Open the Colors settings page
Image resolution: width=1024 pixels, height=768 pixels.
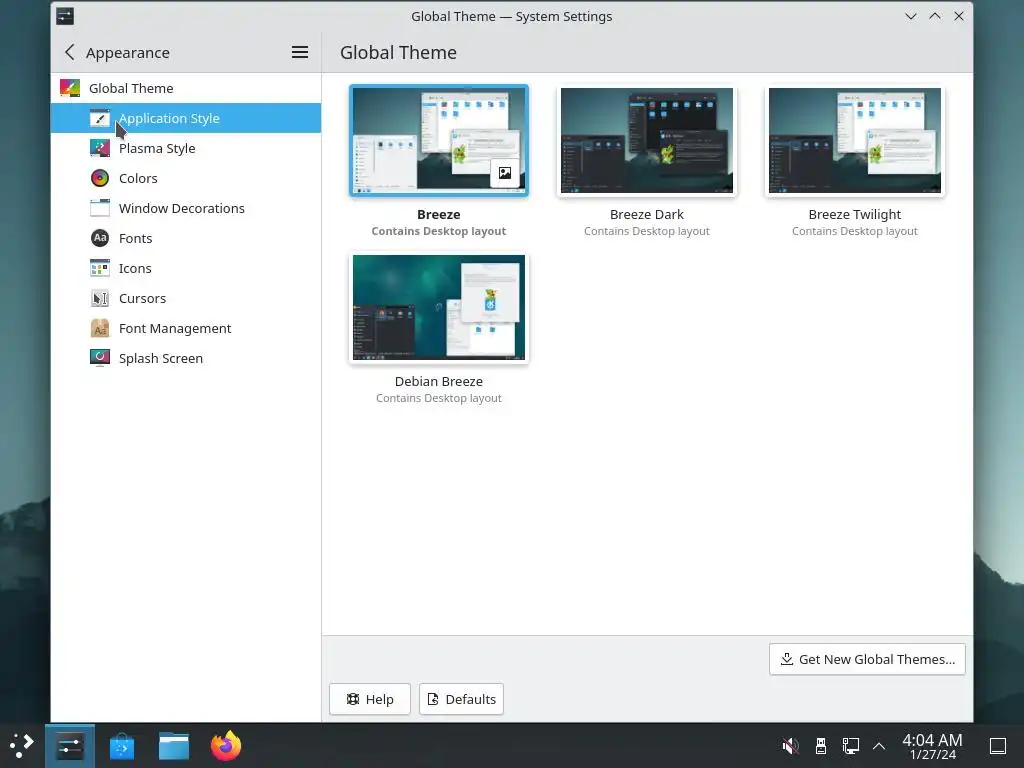pyautogui.click(x=185, y=178)
